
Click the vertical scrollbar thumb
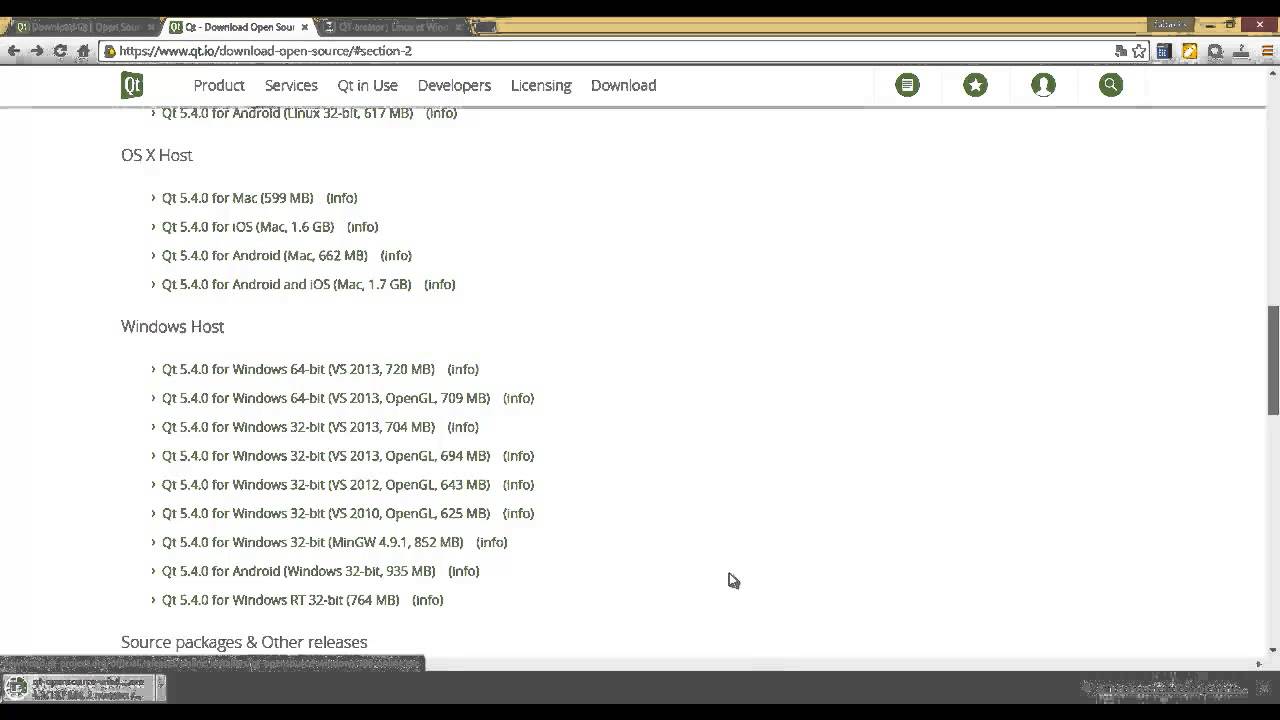pos(1273,360)
